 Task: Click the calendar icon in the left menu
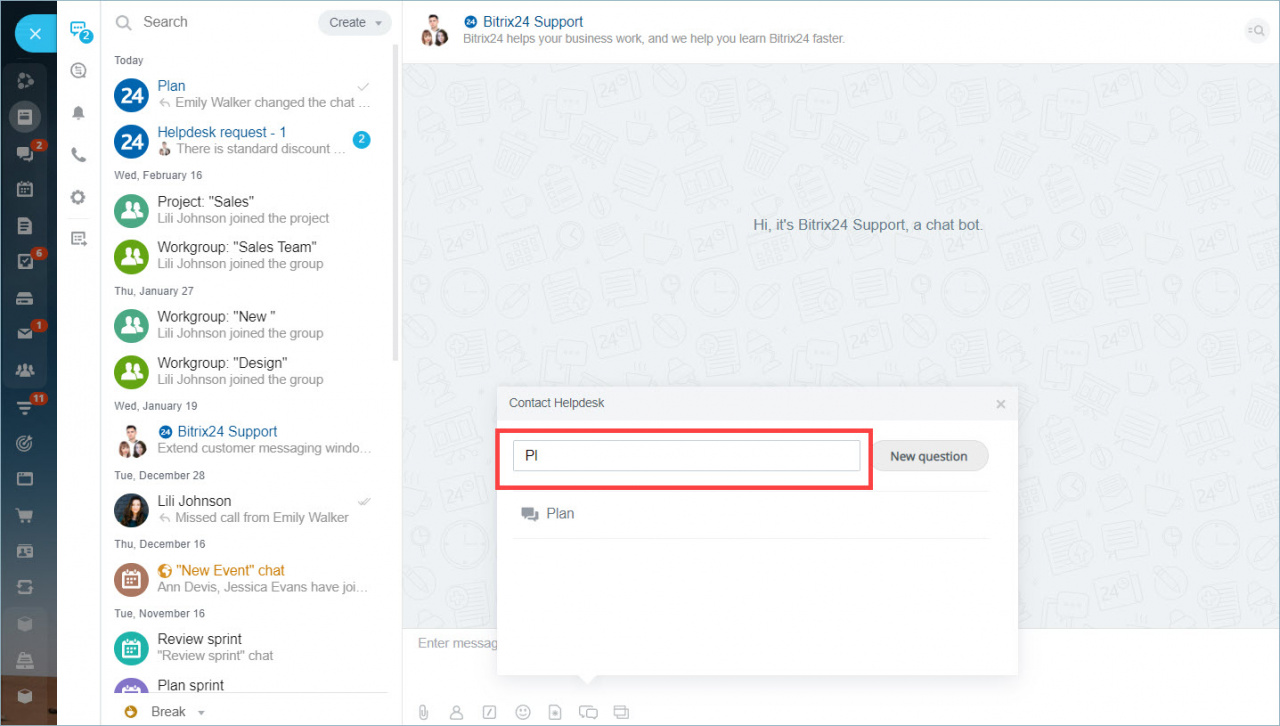25,189
